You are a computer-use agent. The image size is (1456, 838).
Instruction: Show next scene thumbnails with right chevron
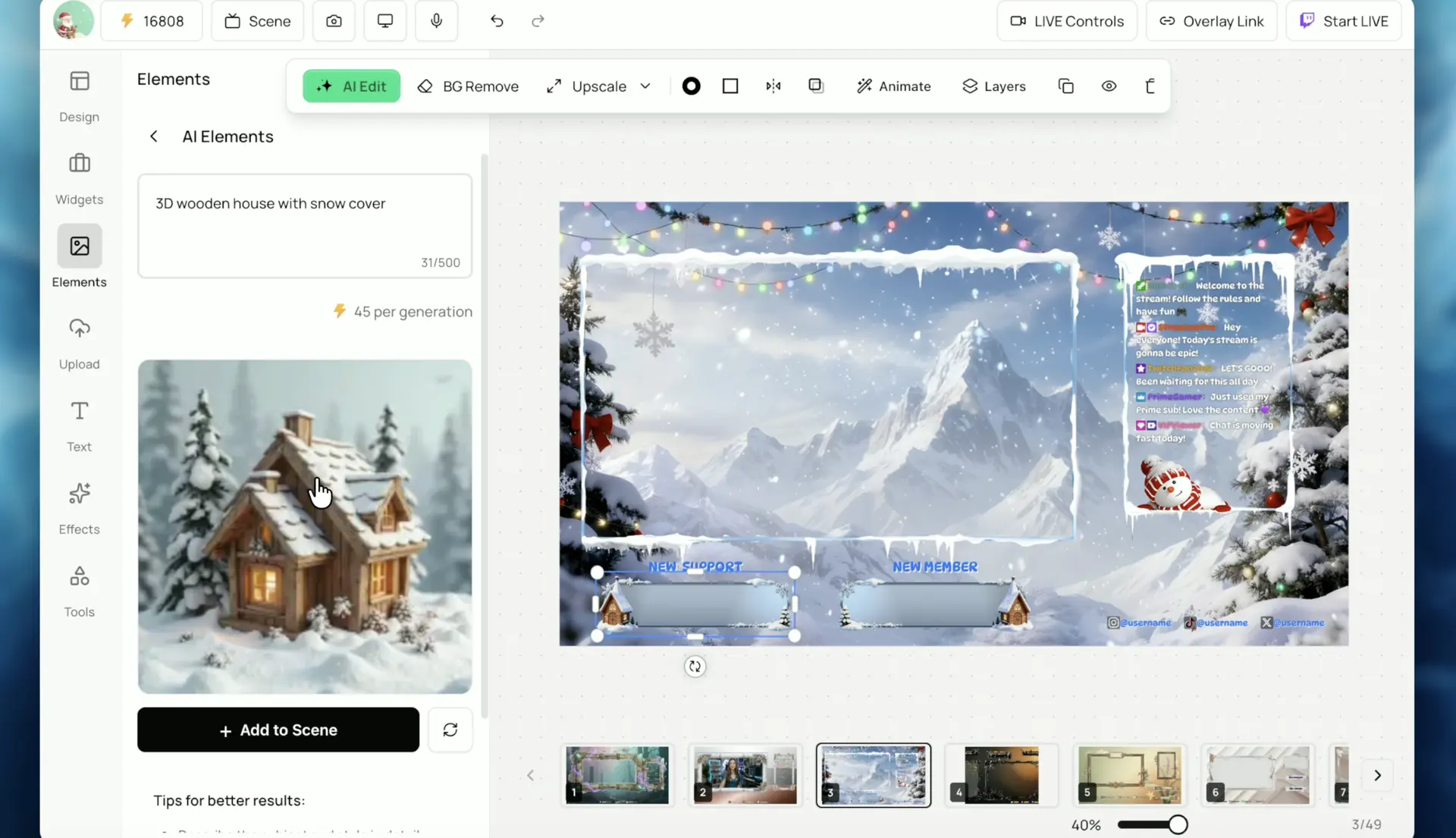[x=1377, y=775]
